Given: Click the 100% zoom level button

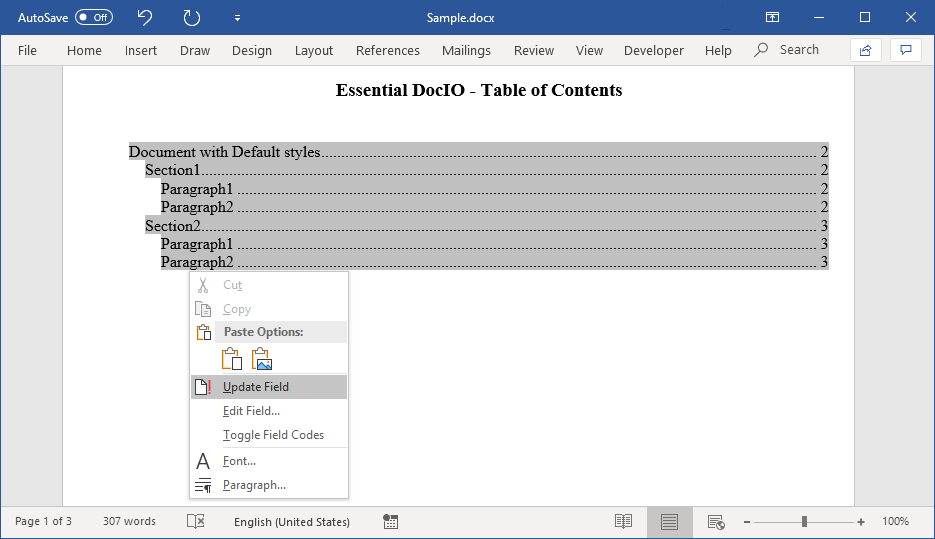Looking at the screenshot, I should (895, 522).
